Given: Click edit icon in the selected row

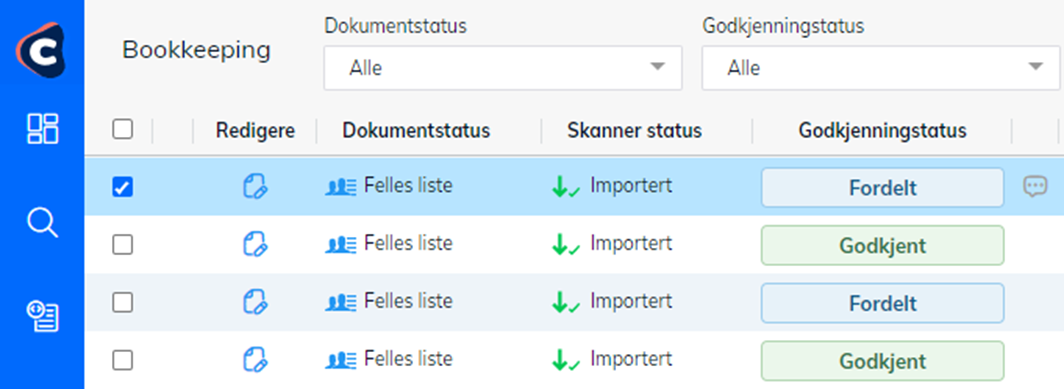Looking at the screenshot, I should 255,186.
